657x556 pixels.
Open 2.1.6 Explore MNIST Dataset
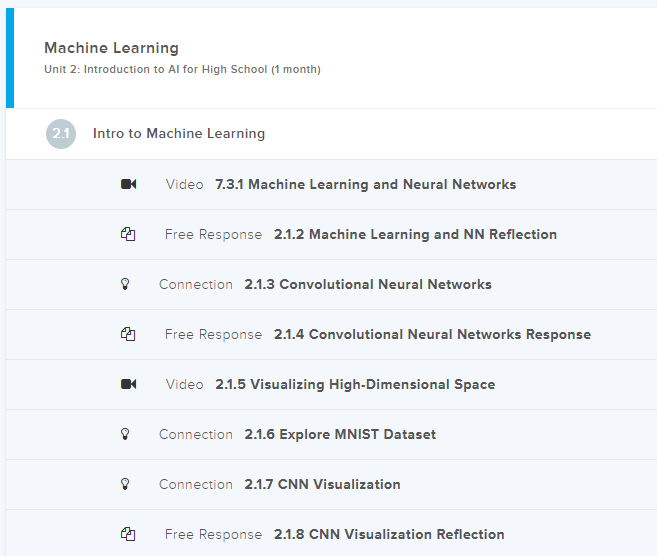coord(339,435)
